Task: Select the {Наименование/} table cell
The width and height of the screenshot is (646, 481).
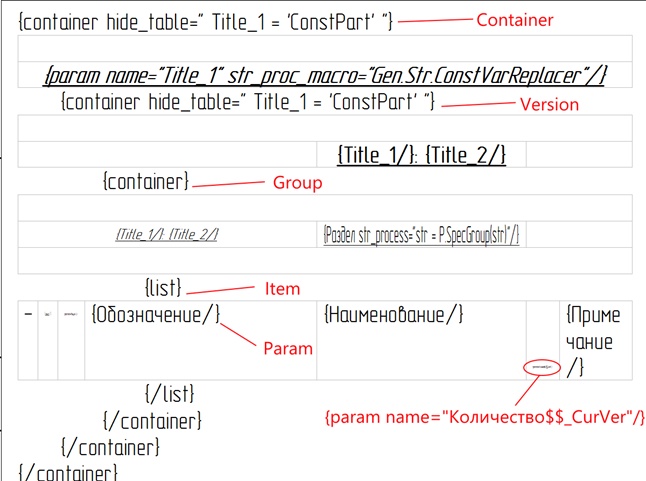Action: click(x=394, y=315)
